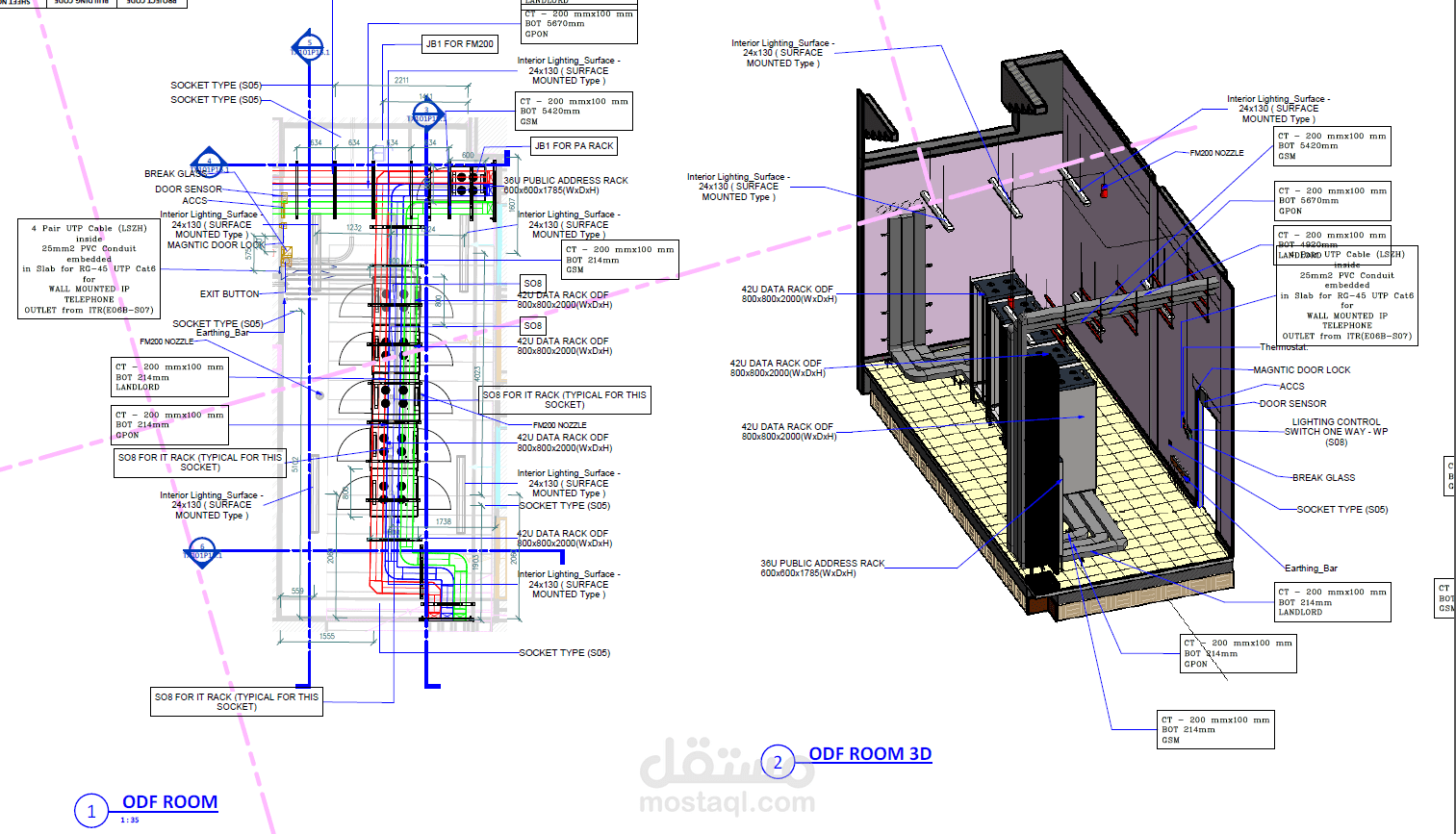Click MAGNTIC DOOR LOCK label in 3D view

1301,370
